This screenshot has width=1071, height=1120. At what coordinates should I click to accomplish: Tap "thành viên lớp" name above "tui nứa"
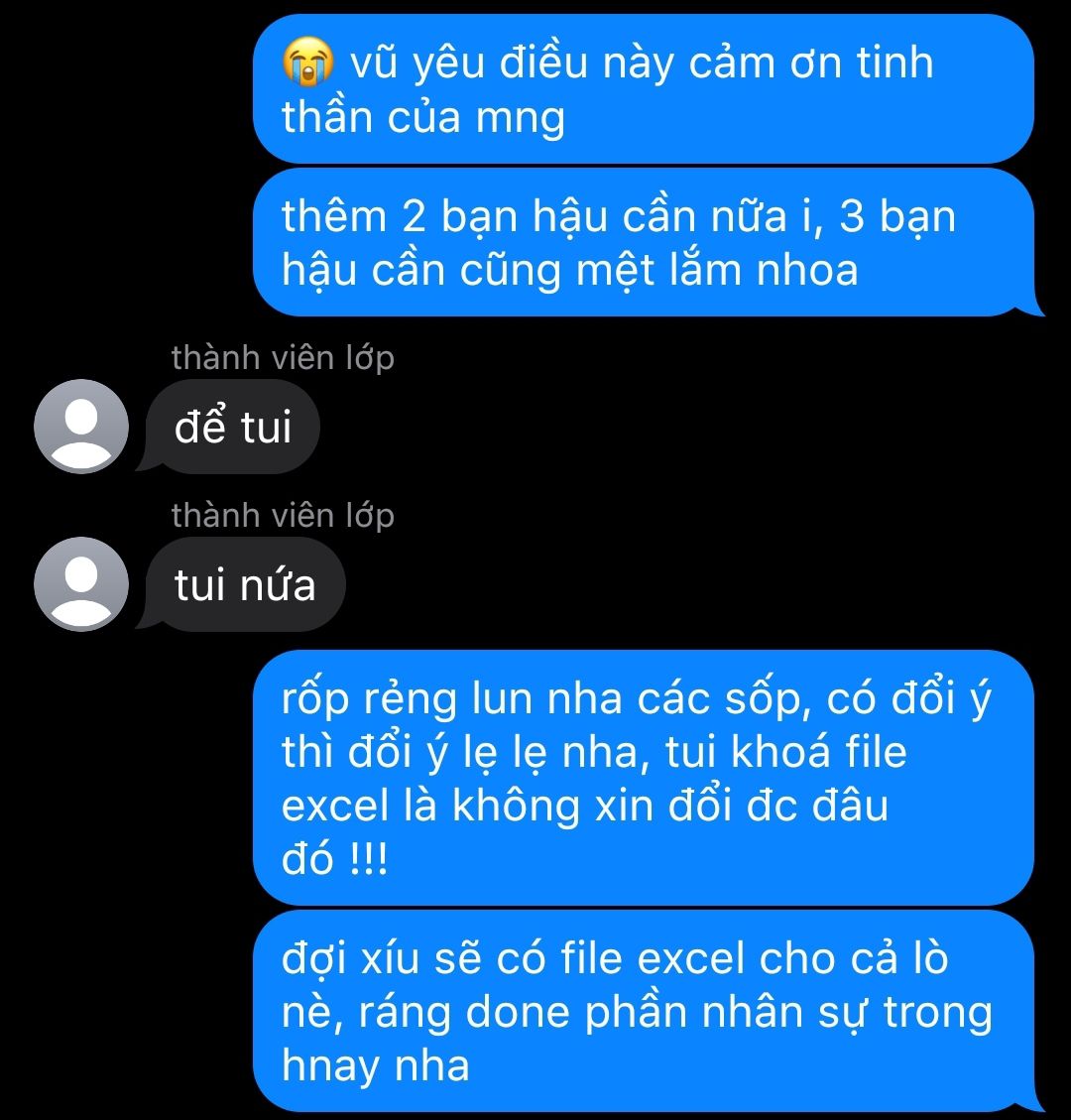tap(283, 515)
